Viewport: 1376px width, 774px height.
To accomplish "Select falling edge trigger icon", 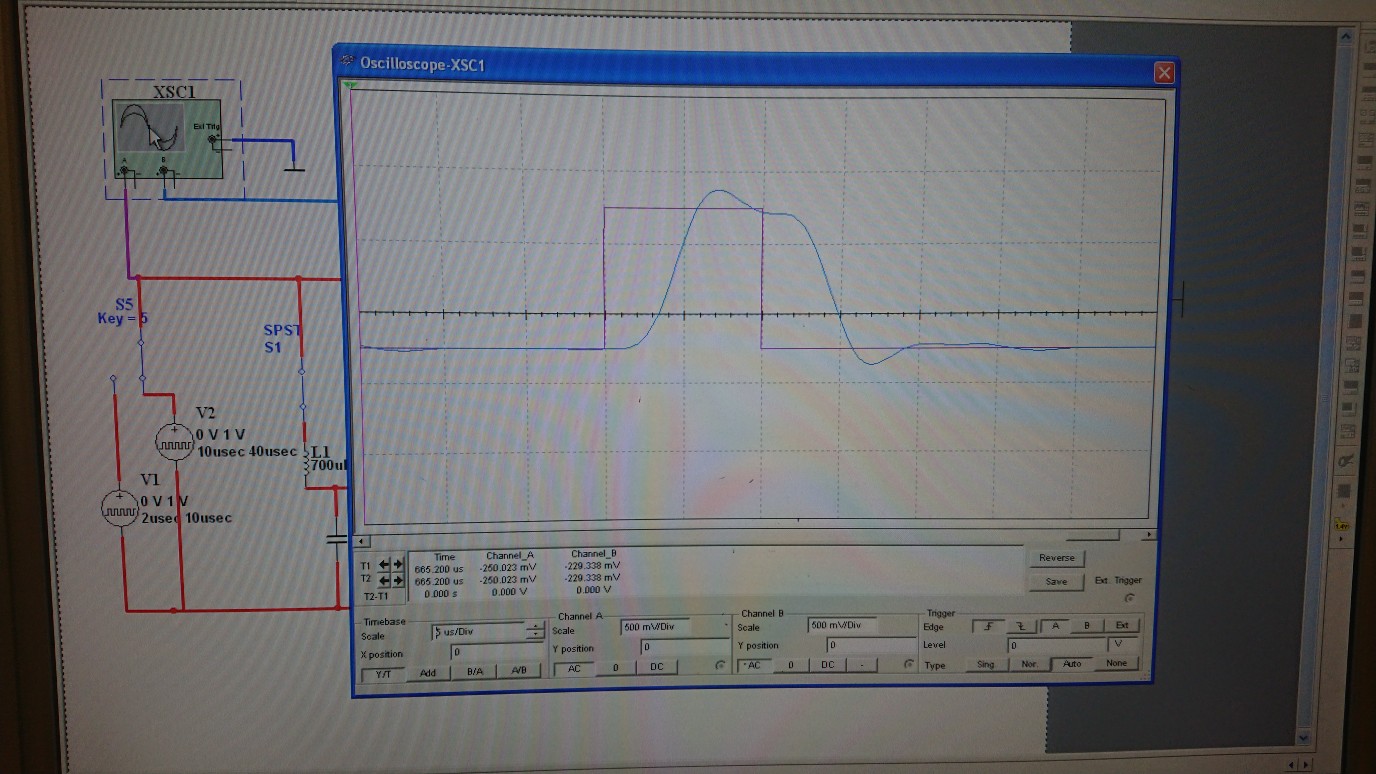I will [x=1021, y=626].
